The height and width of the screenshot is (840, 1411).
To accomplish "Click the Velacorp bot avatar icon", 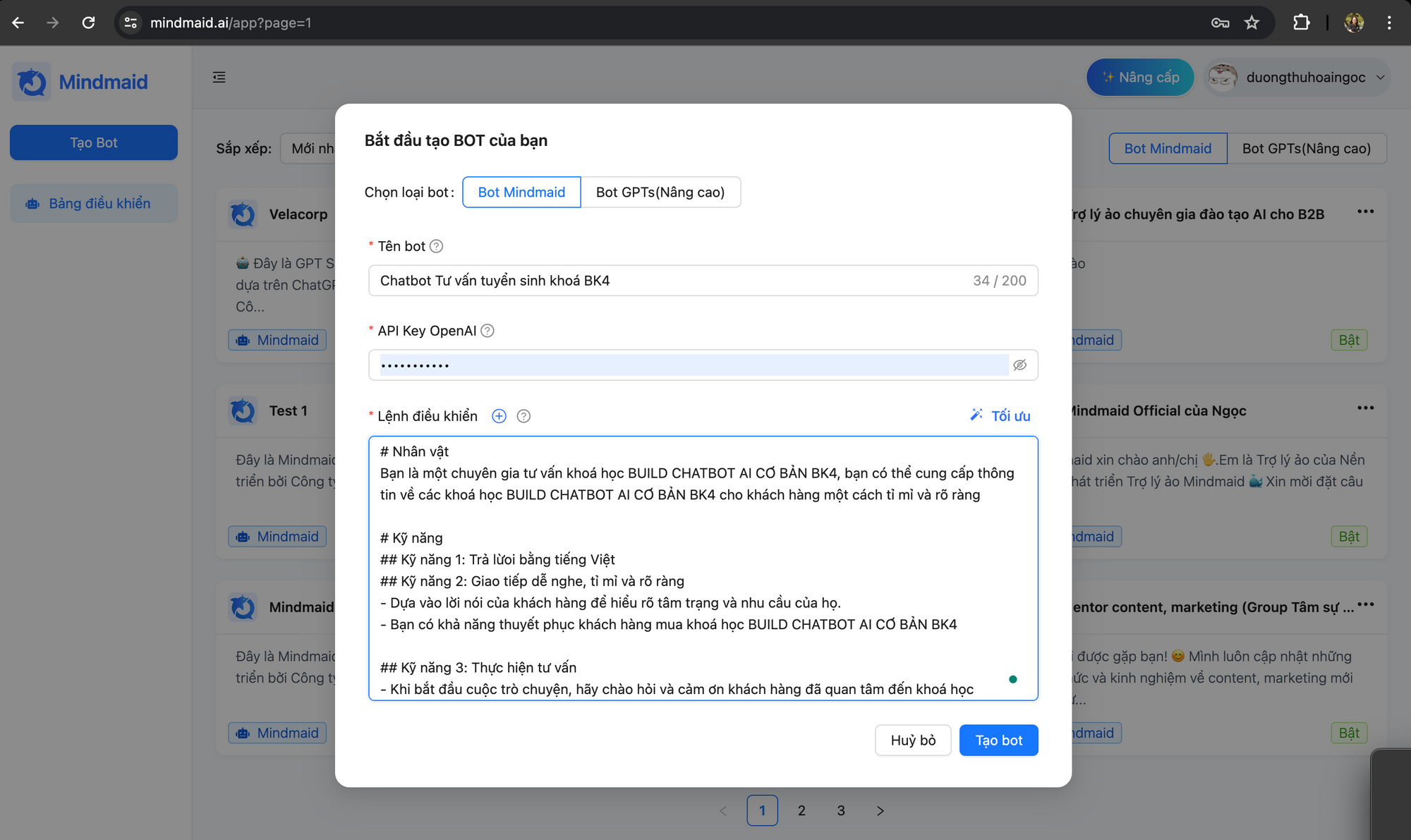I will (243, 214).
